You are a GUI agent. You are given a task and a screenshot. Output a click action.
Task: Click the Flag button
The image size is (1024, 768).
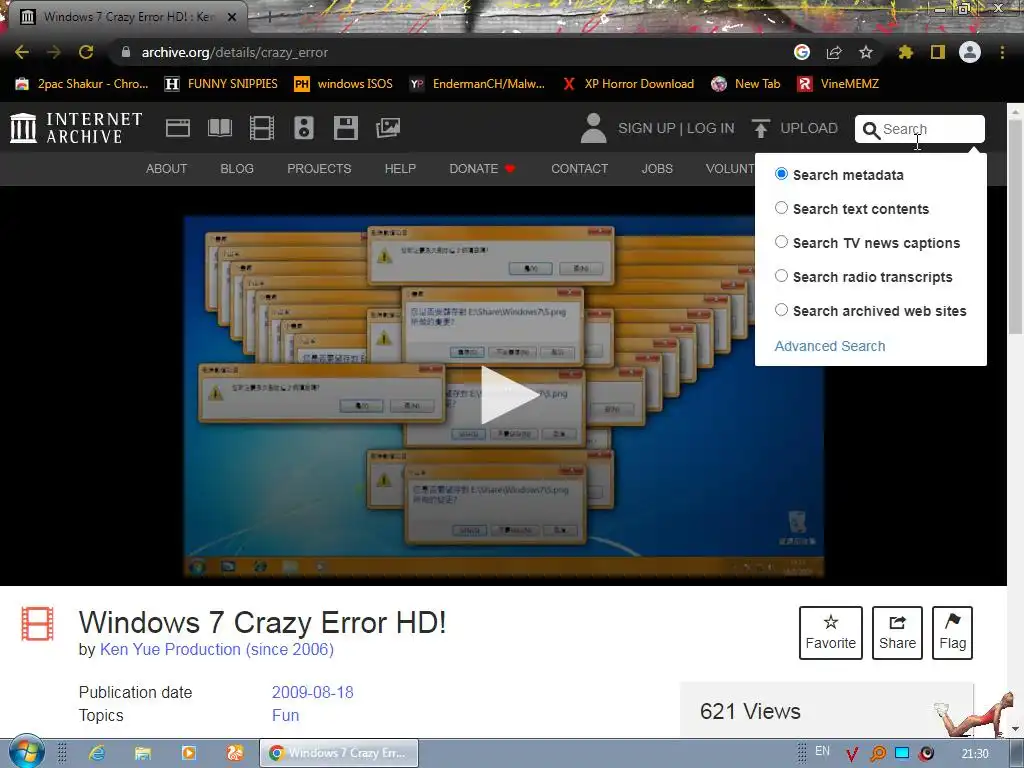[952, 633]
